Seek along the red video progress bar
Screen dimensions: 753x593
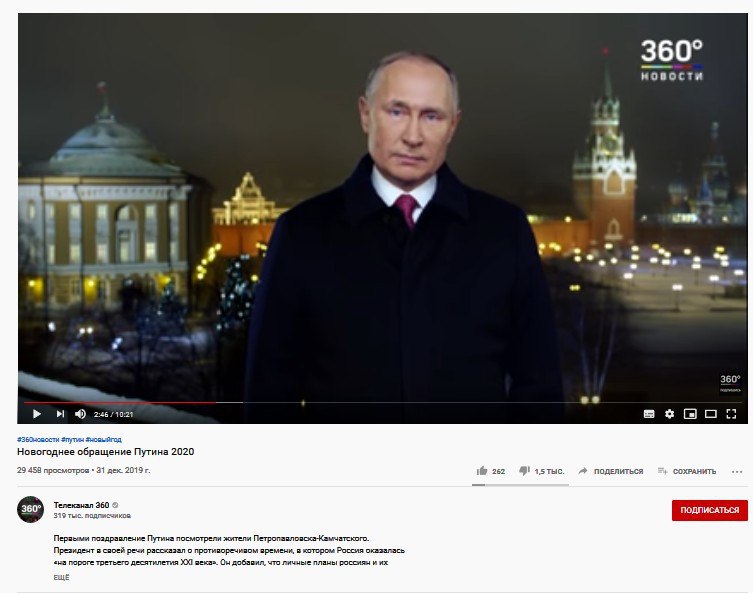[119, 403]
